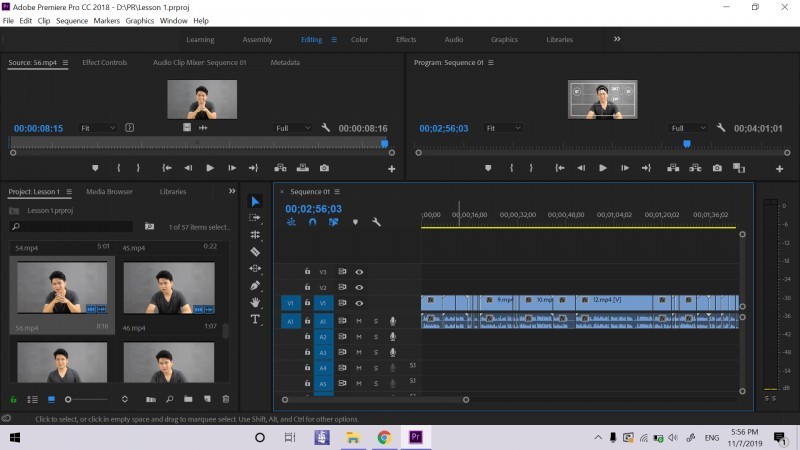800x450 pixels.
Task: Open Program monitor Full resolution dropdown
Action: pyautogui.click(x=688, y=128)
